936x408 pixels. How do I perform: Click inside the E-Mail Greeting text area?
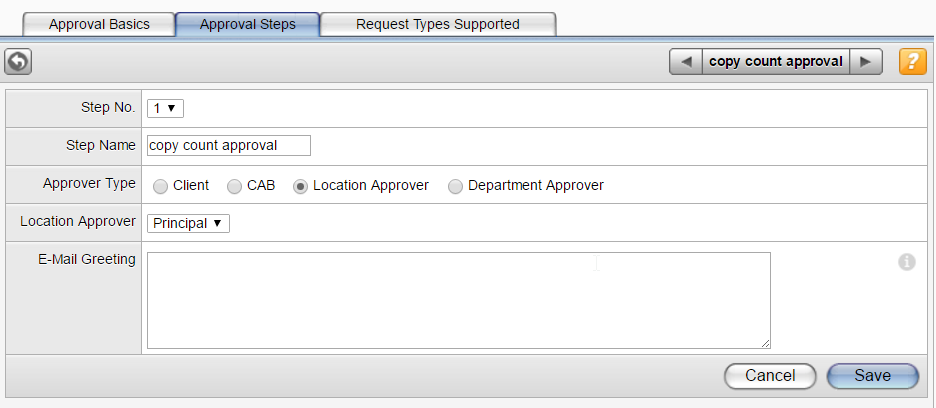(x=458, y=300)
